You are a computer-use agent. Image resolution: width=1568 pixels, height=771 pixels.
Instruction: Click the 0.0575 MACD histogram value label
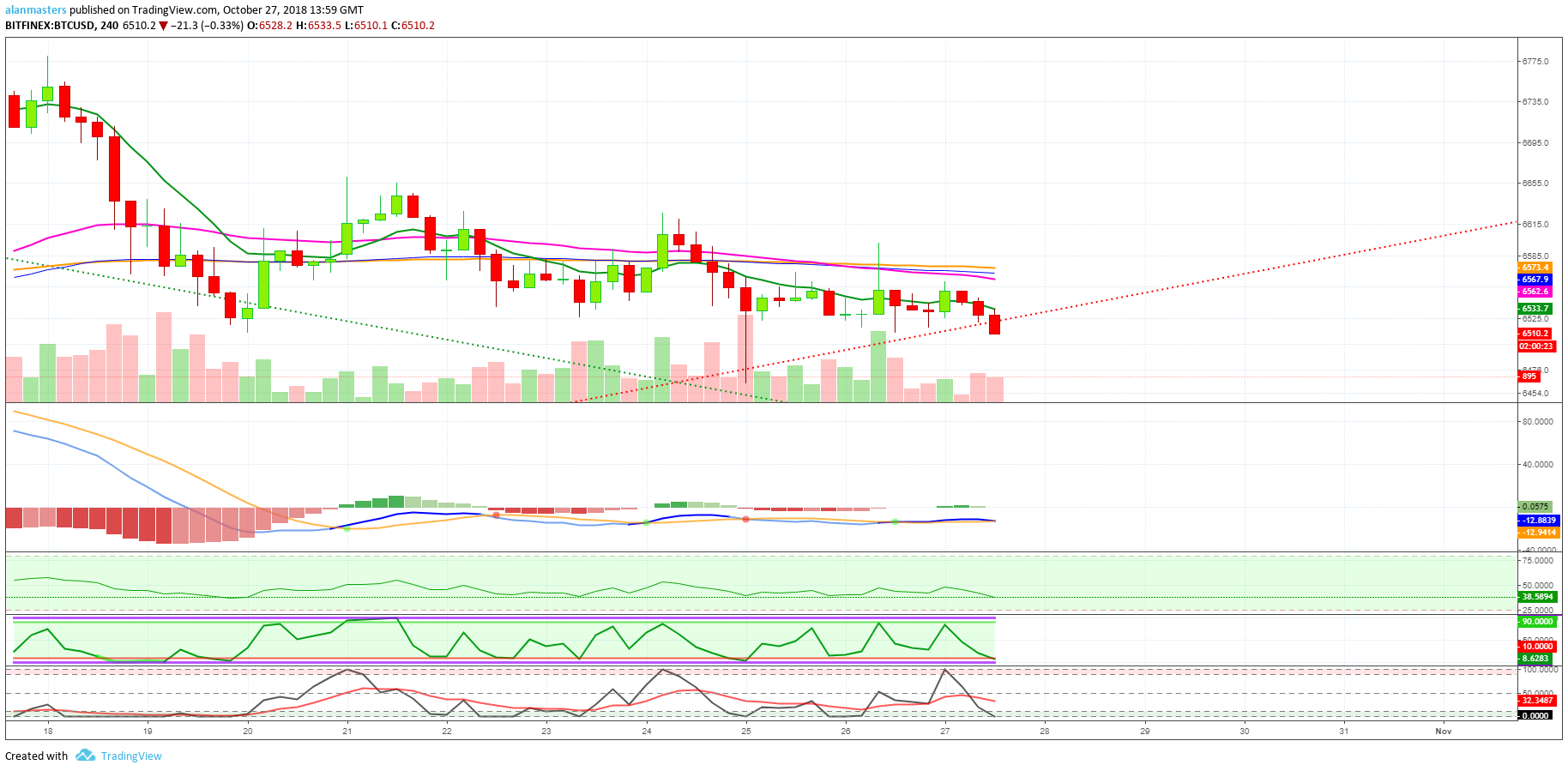(x=1535, y=507)
